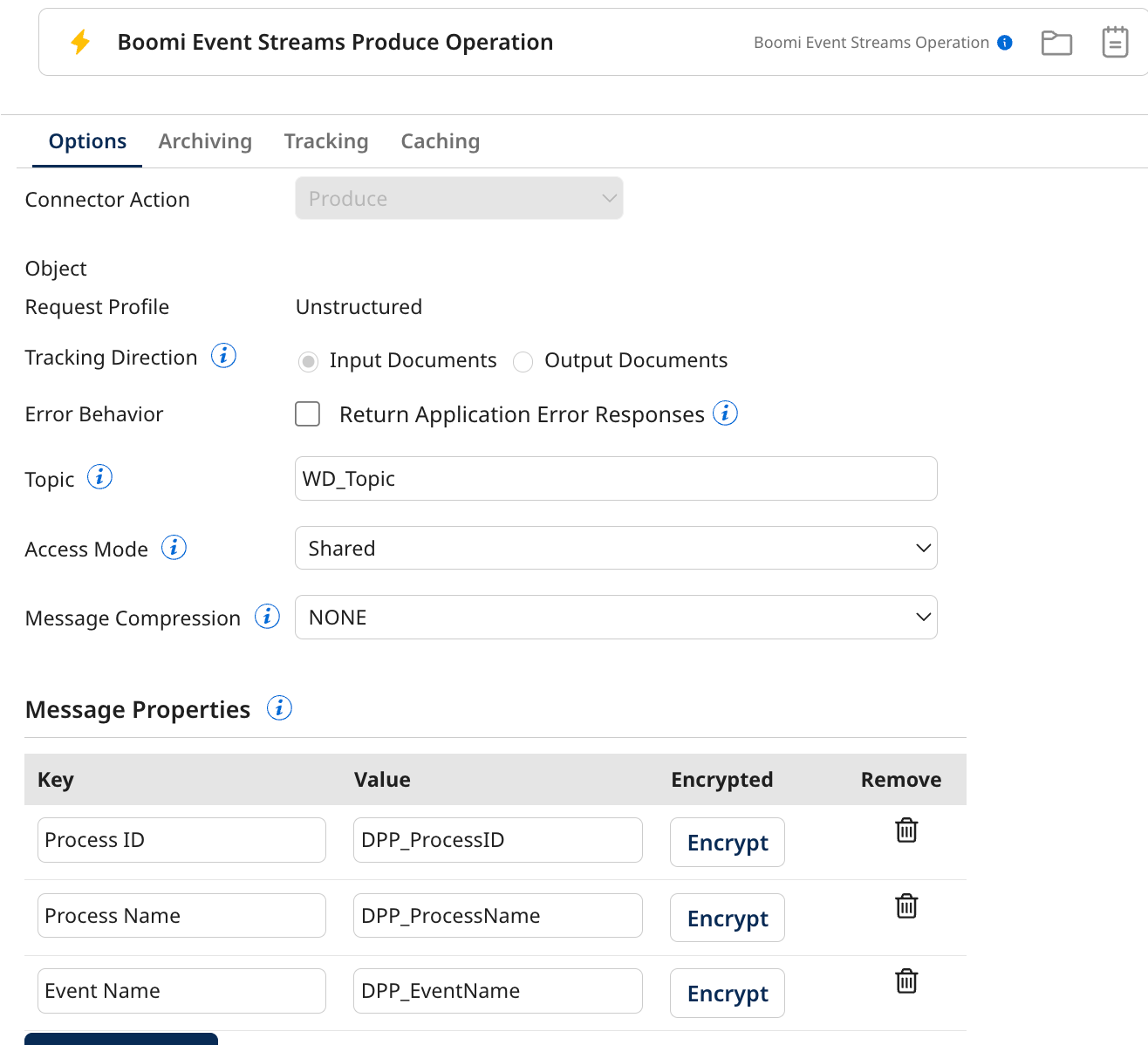
Task: Delete the Process ID property via trash icon
Action: point(906,830)
